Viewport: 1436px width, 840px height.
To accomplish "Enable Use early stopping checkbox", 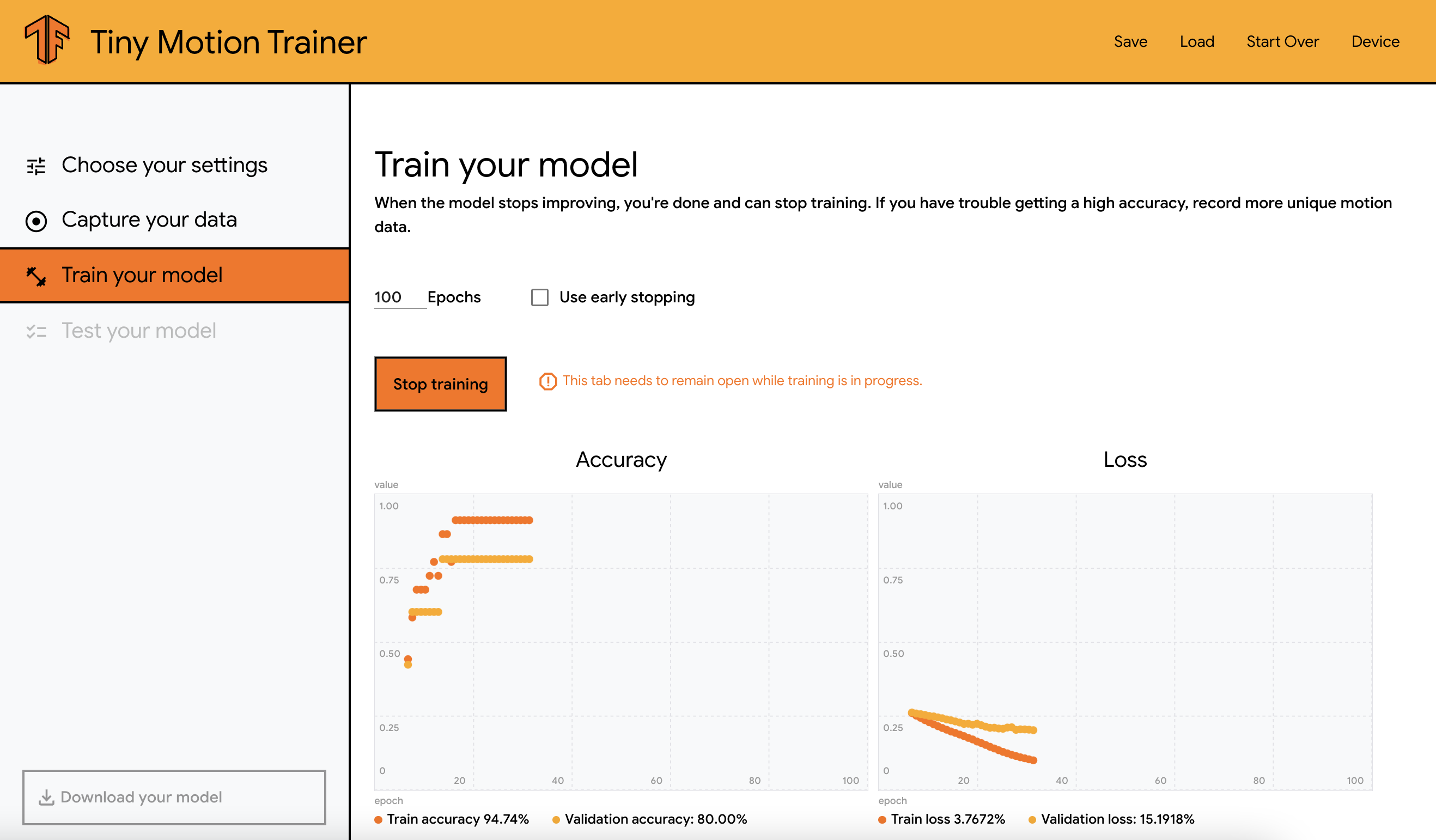I will coord(539,297).
